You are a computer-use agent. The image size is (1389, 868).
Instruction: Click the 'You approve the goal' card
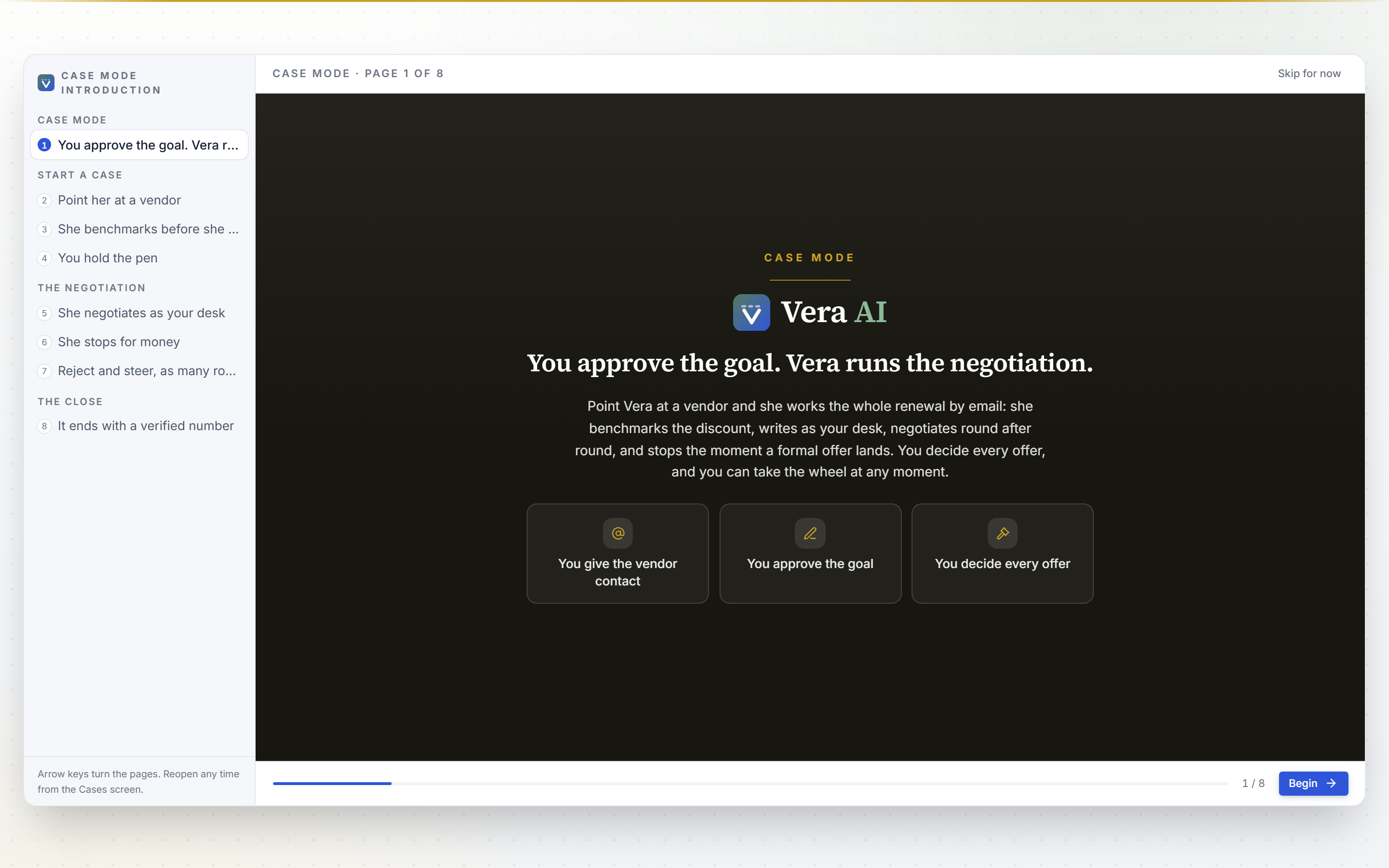click(810, 554)
